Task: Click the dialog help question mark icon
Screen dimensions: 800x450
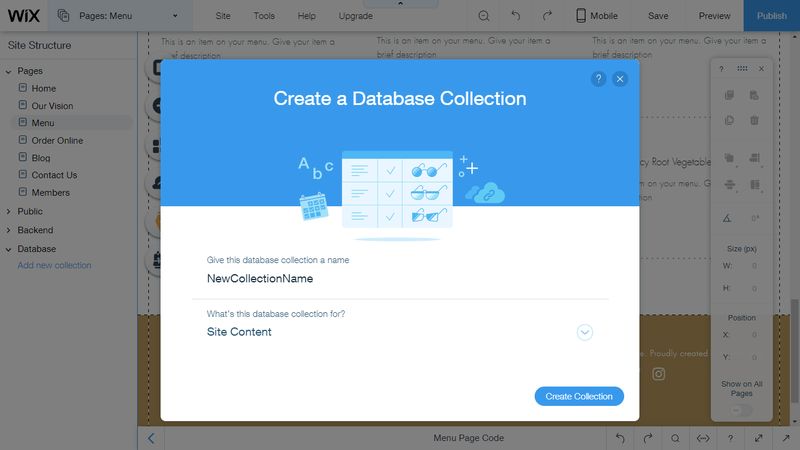Action: (598, 79)
